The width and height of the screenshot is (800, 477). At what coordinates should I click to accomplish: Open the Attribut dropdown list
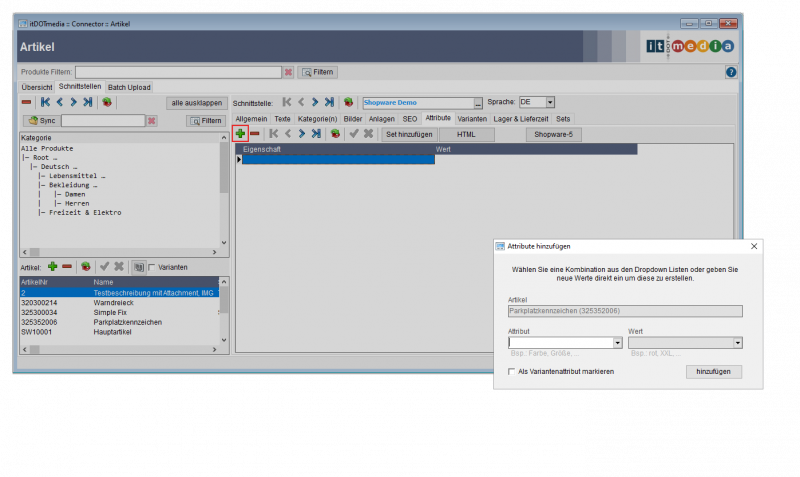point(617,342)
